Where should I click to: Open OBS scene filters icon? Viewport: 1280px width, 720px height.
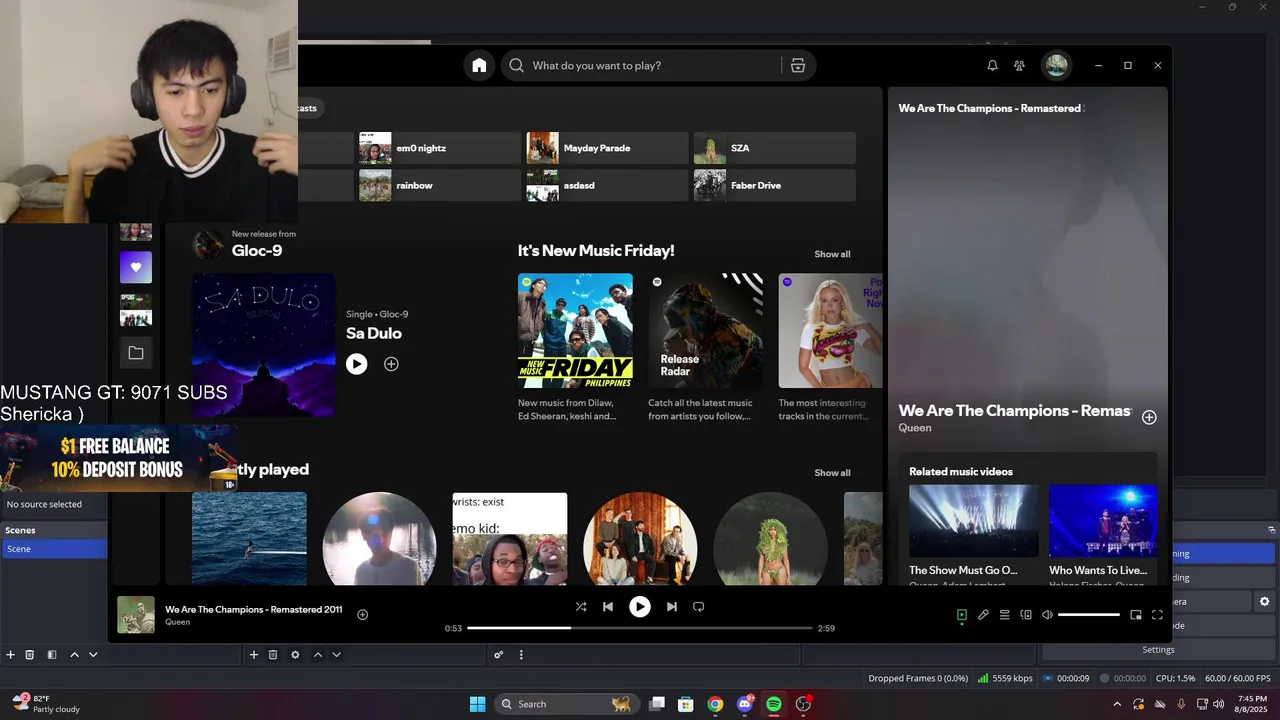coord(51,655)
